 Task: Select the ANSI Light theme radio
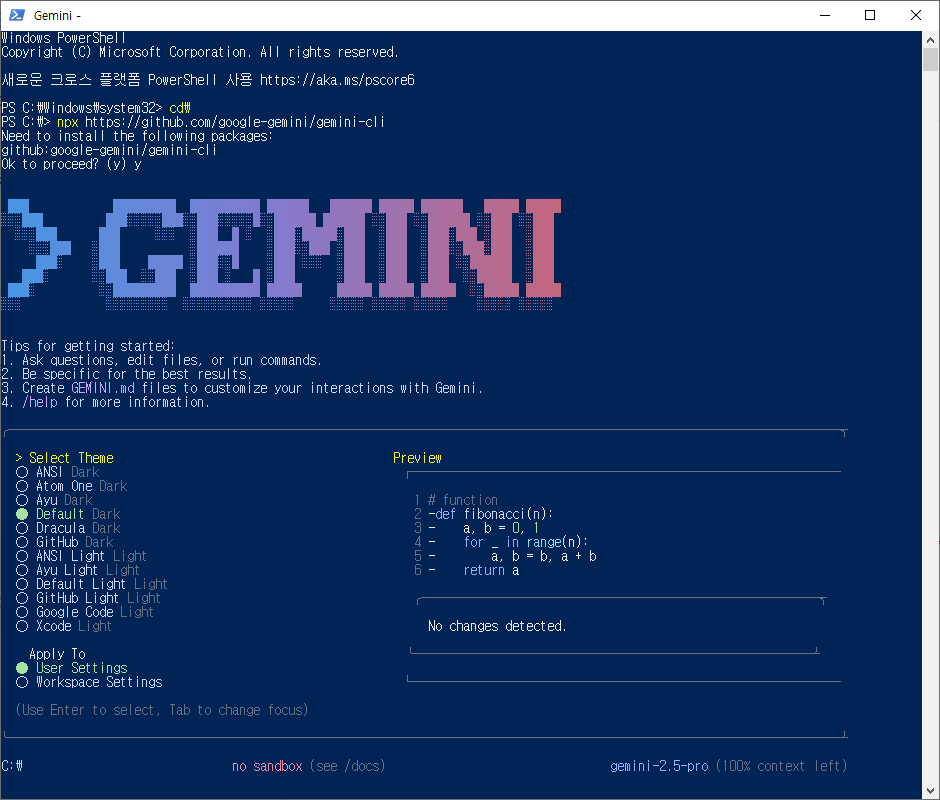[22, 557]
